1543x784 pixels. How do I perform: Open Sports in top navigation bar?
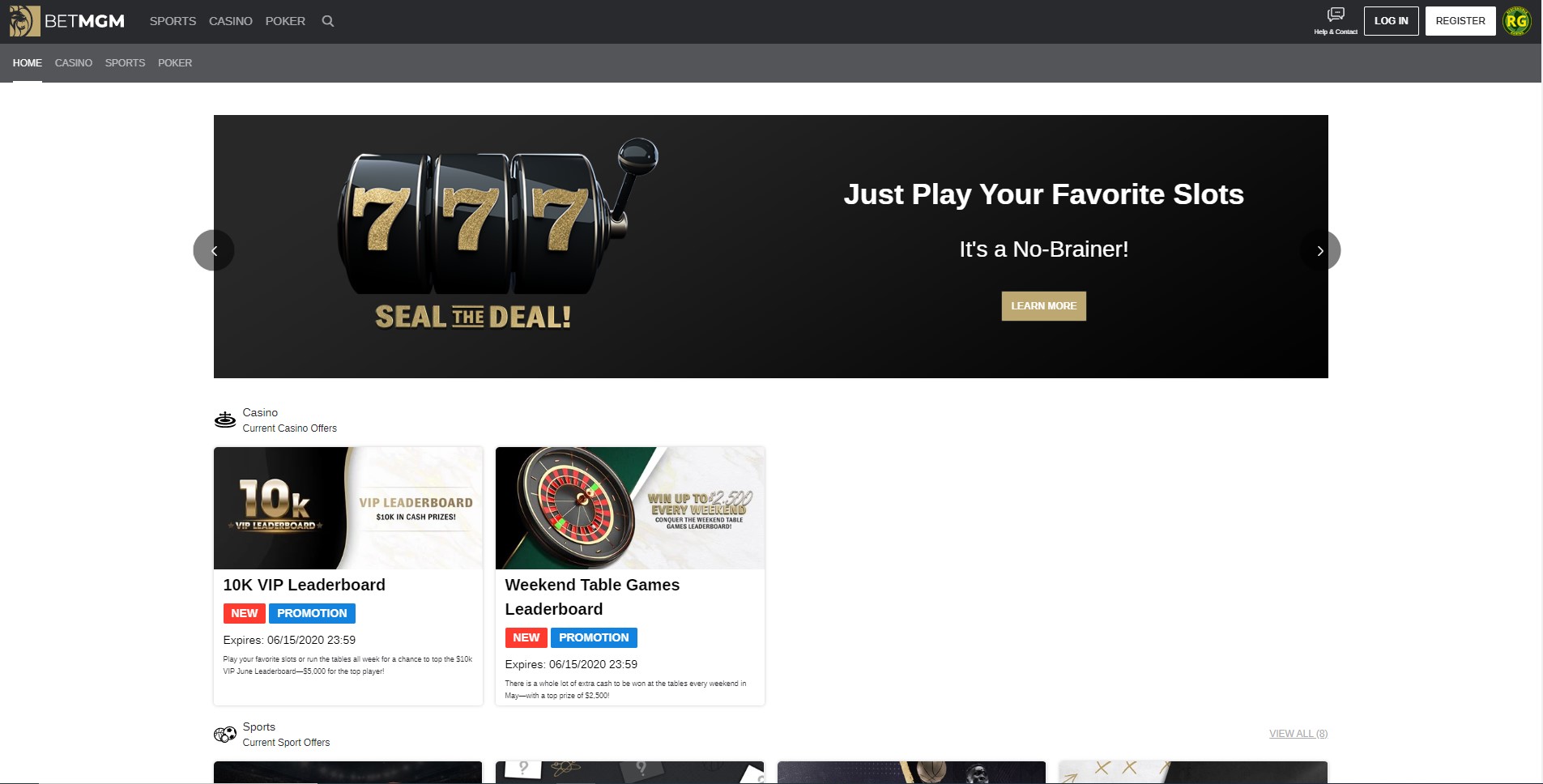[x=173, y=21]
